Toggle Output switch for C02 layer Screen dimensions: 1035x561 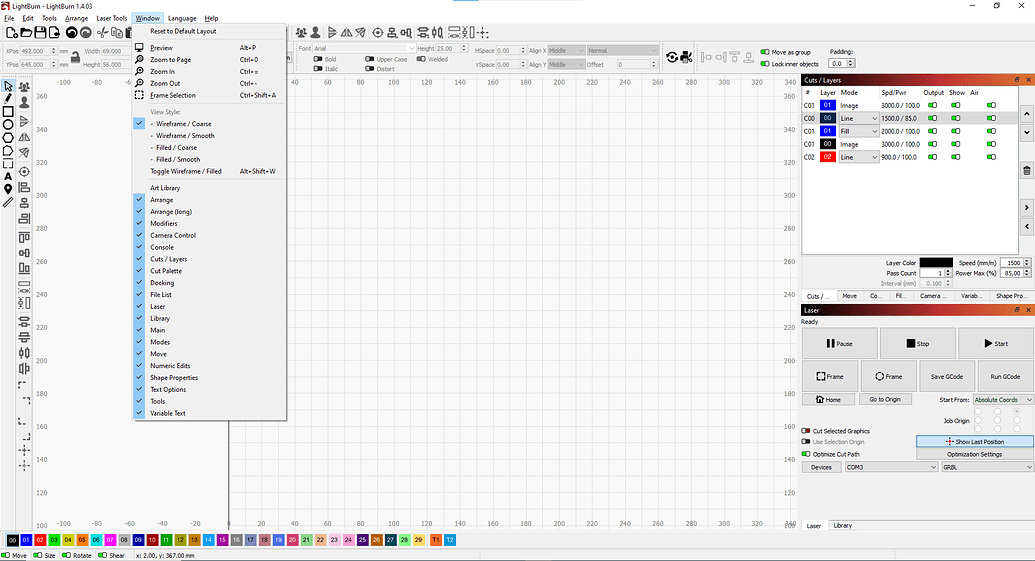click(x=933, y=157)
